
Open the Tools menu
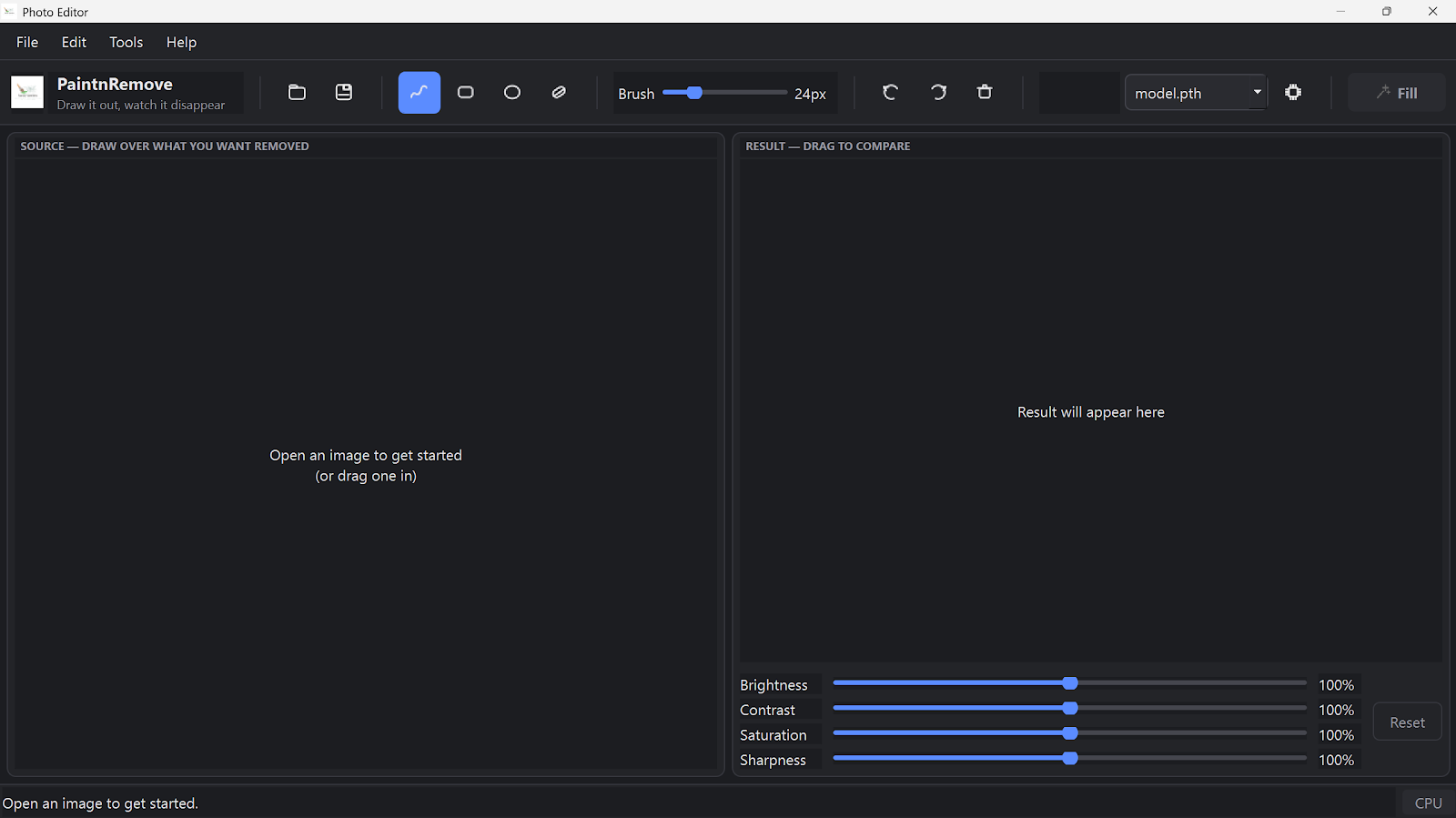[x=126, y=42]
